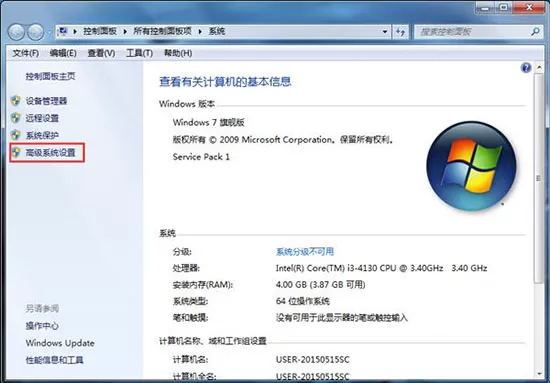Open the 查看(V) menu
This screenshot has height=383, width=550.
tap(101, 53)
